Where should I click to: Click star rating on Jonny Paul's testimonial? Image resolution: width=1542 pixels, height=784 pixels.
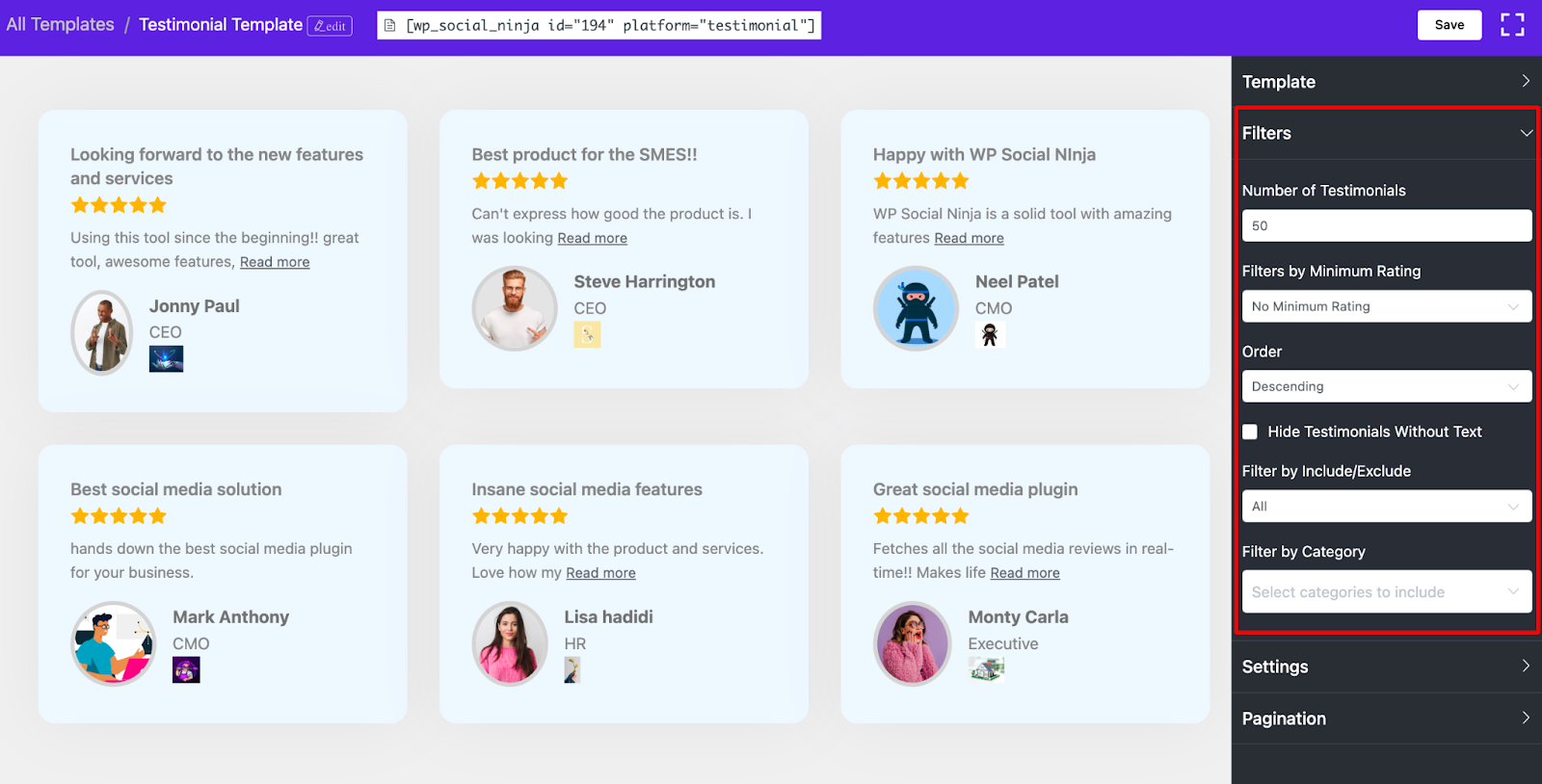(119, 205)
